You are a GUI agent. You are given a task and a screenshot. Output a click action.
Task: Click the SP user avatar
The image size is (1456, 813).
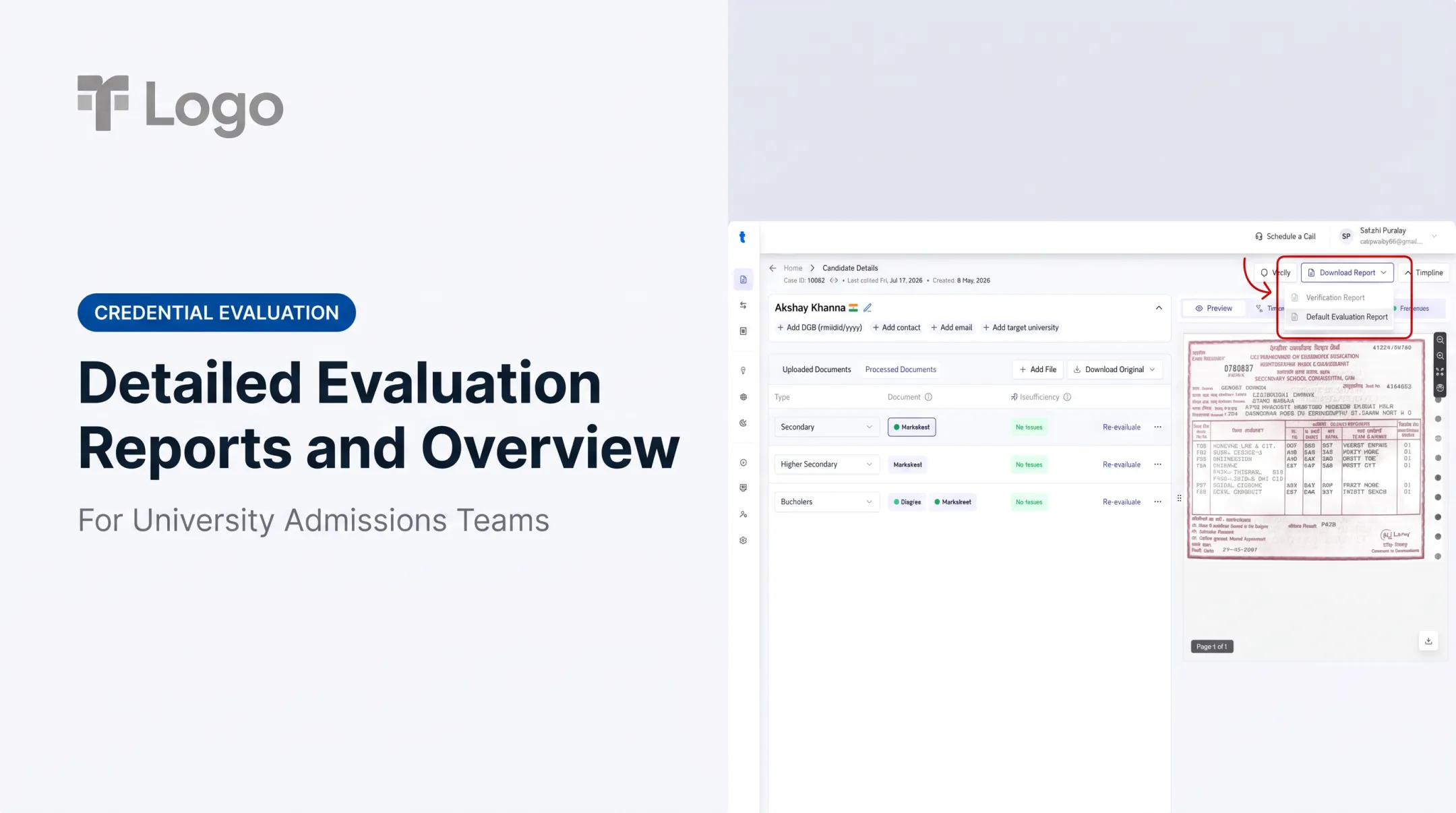point(1345,236)
